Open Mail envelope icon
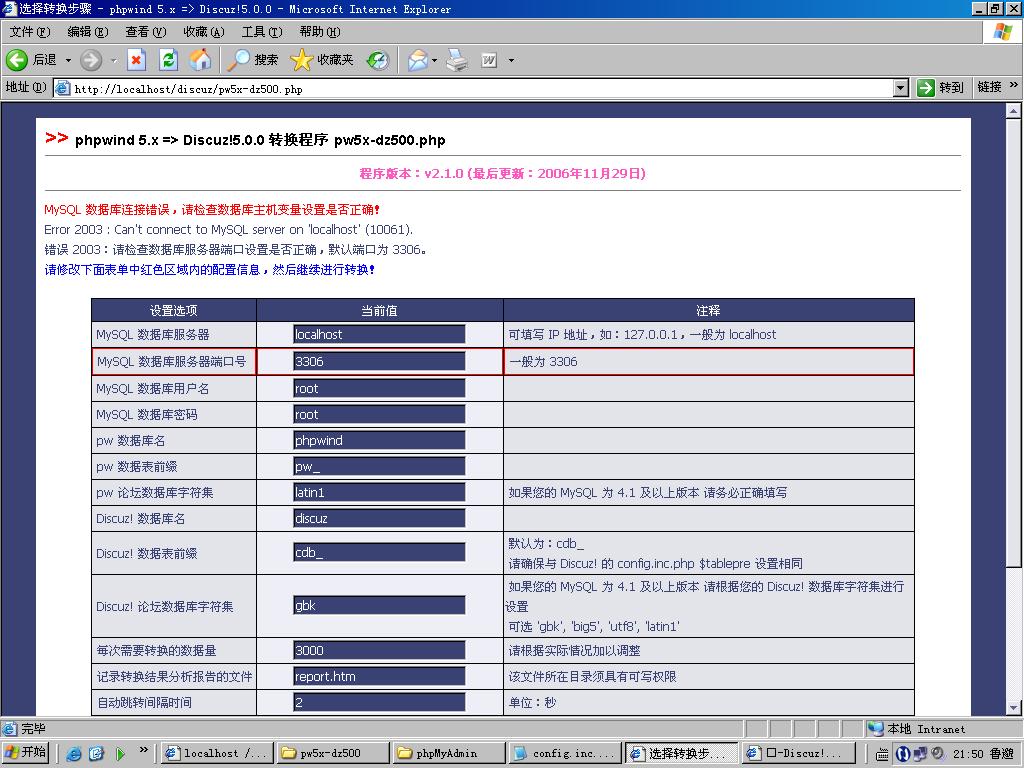 (x=417, y=60)
